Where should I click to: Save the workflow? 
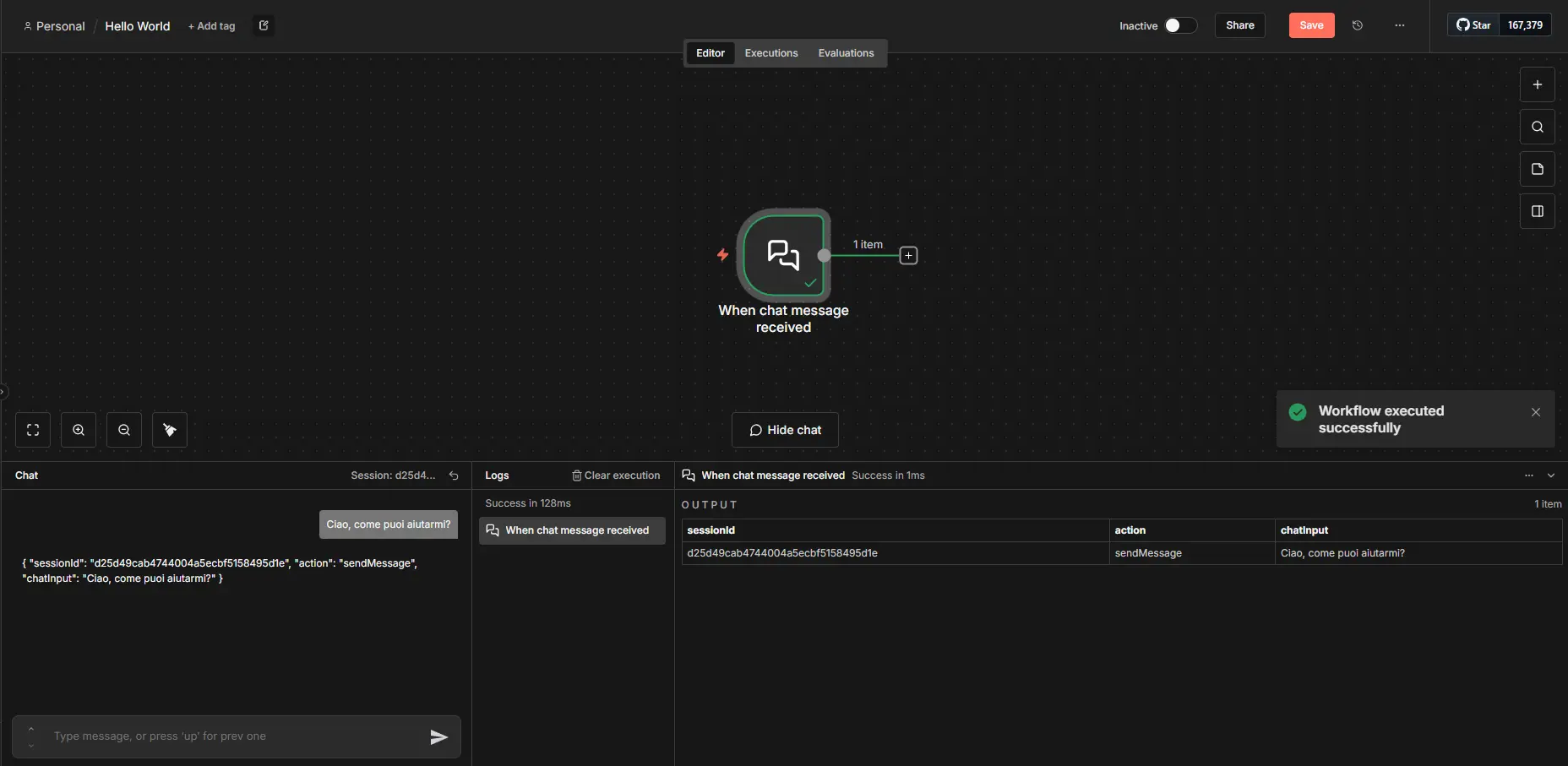1311,25
